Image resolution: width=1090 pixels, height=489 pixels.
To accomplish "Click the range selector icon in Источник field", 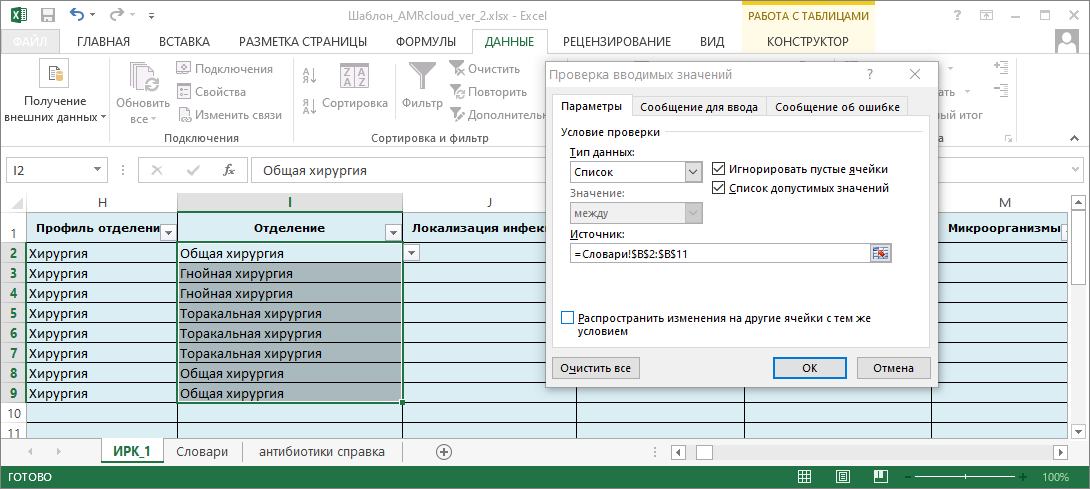I will [x=880, y=254].
